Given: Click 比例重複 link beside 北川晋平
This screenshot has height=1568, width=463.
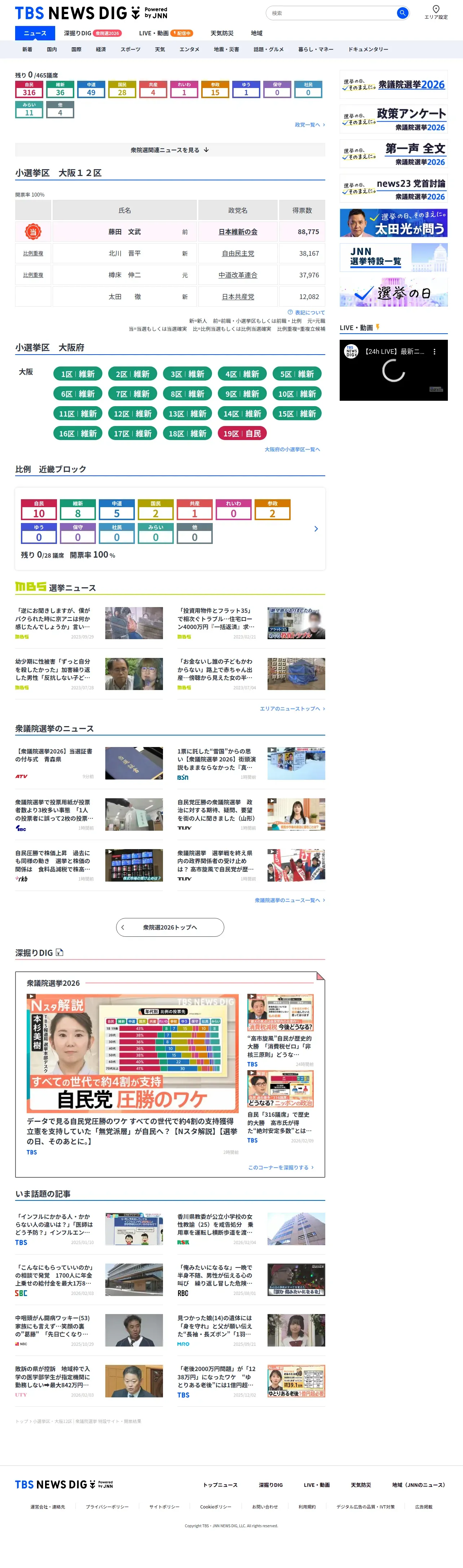Looking at the screenshot, I should tap(33, 253).
